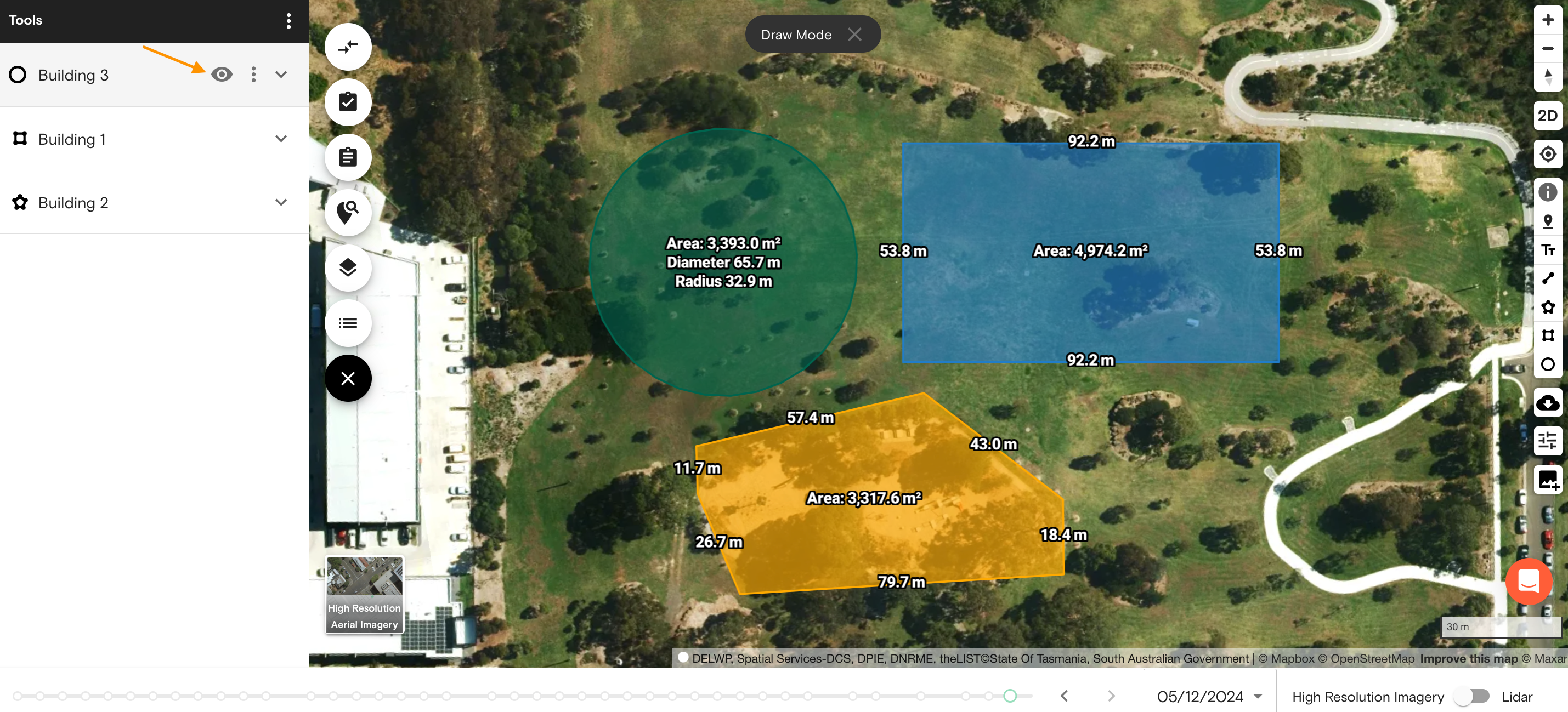Open Building 3 options menu
This screenshot has height=712, width=1568.
[253, 75]
